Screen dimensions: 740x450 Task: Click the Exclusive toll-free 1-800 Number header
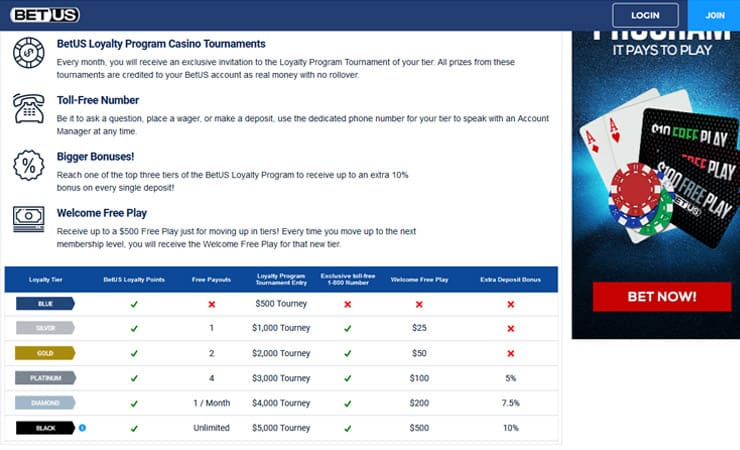coord(348,279)
